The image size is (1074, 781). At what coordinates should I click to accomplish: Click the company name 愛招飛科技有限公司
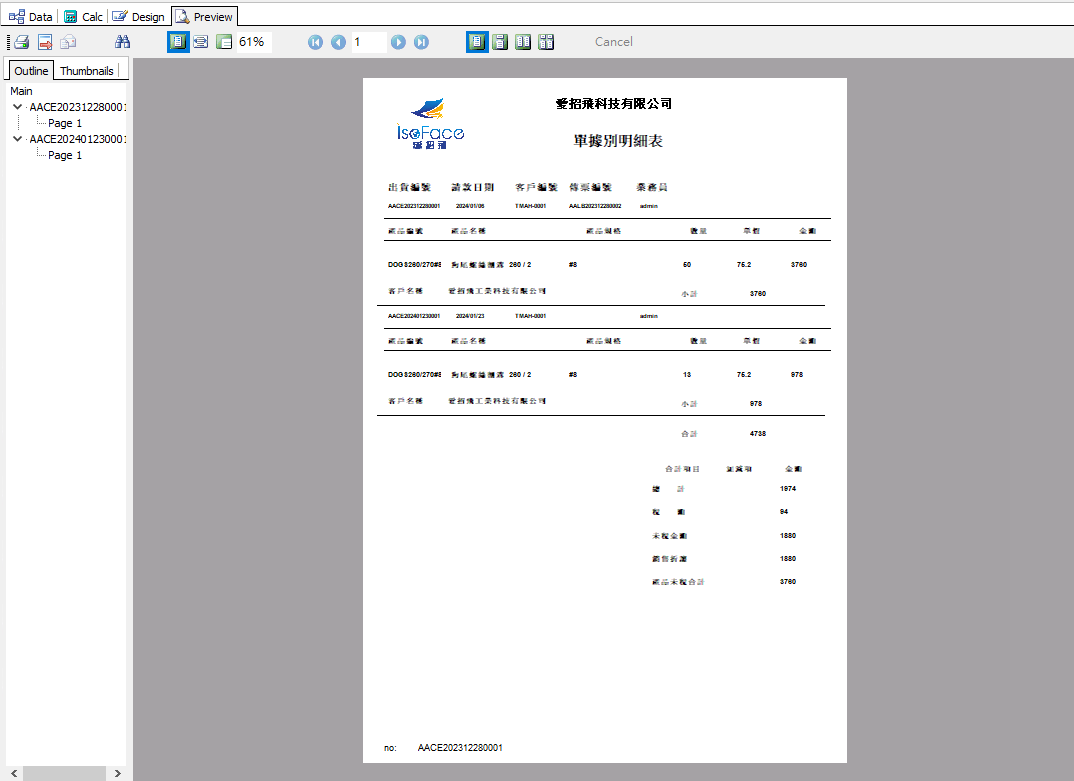point(614,103)
